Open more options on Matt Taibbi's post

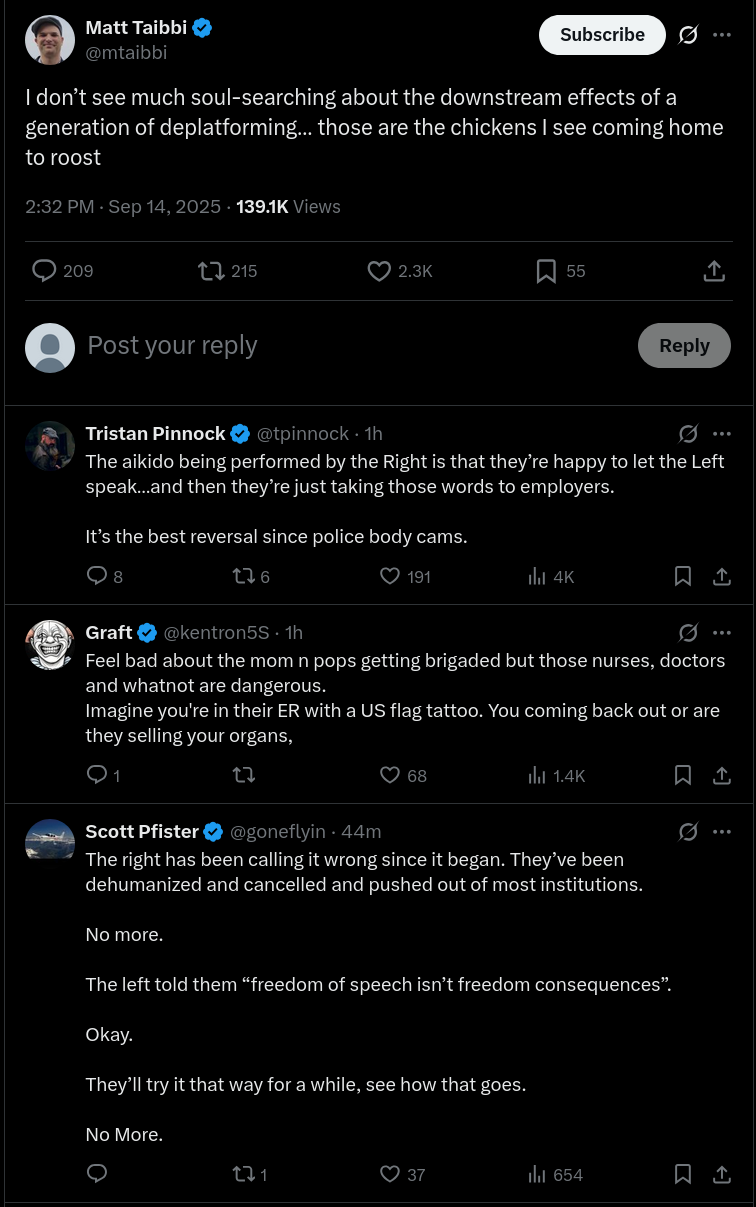point(722,35)
